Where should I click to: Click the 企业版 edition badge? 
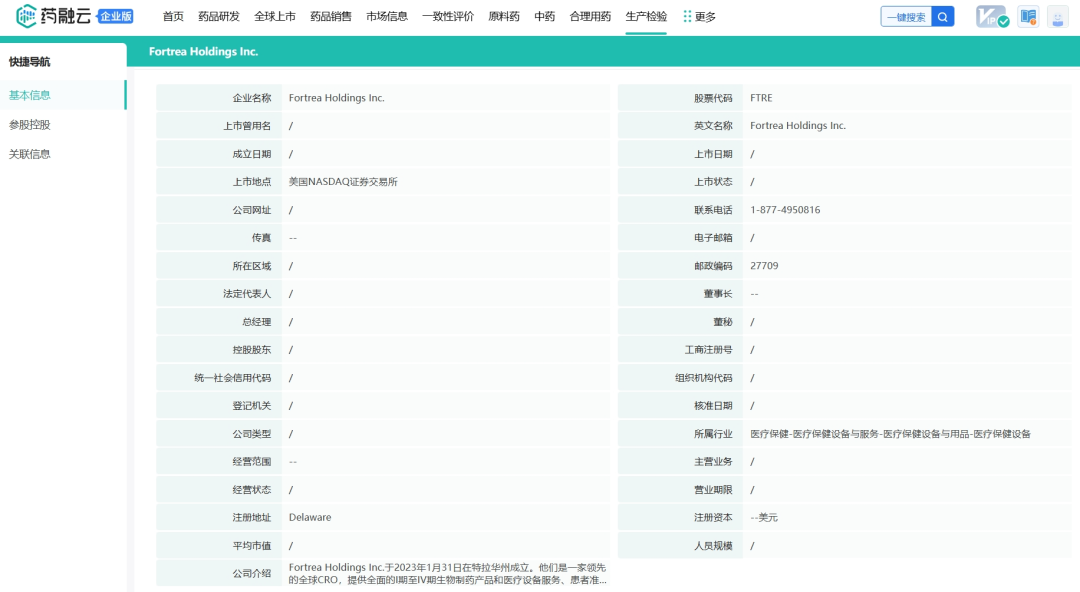click(116, 17)
